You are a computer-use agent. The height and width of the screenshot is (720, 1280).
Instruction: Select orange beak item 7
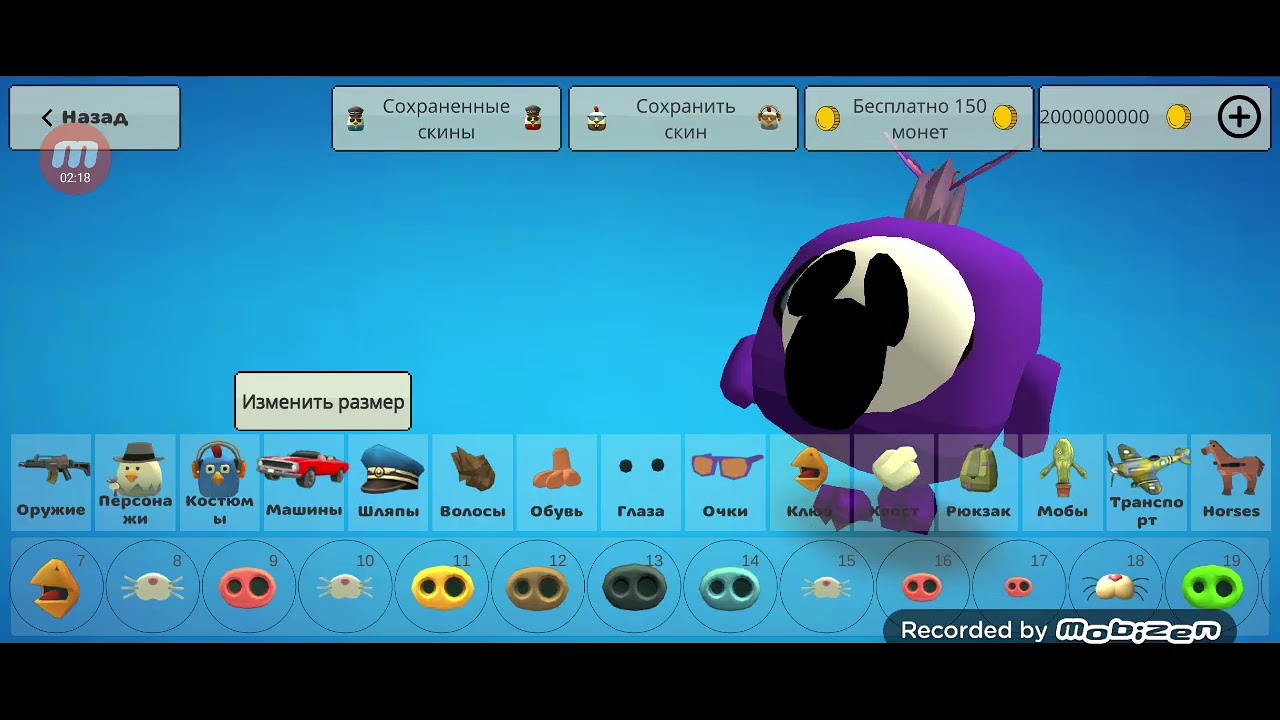point(56,588)
